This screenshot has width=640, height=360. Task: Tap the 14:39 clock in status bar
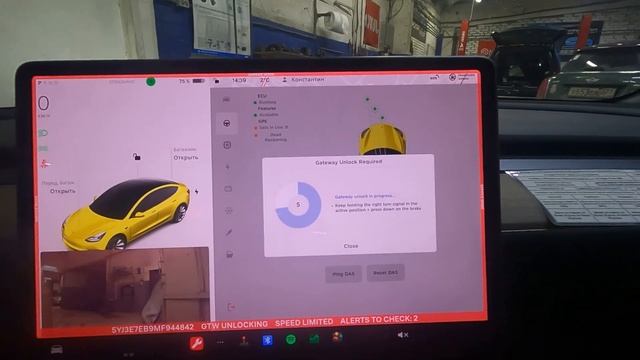coord(239,80)
